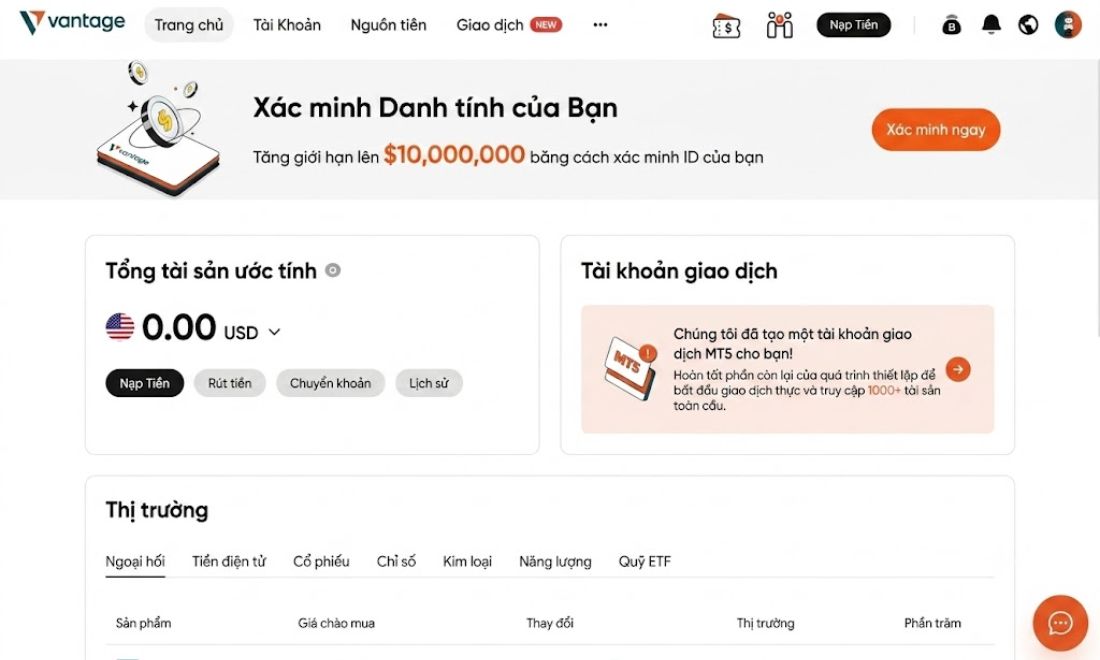Open the user profile avatar
This screenshot has height=660, width=1100.
click(x=1068, y=25)
